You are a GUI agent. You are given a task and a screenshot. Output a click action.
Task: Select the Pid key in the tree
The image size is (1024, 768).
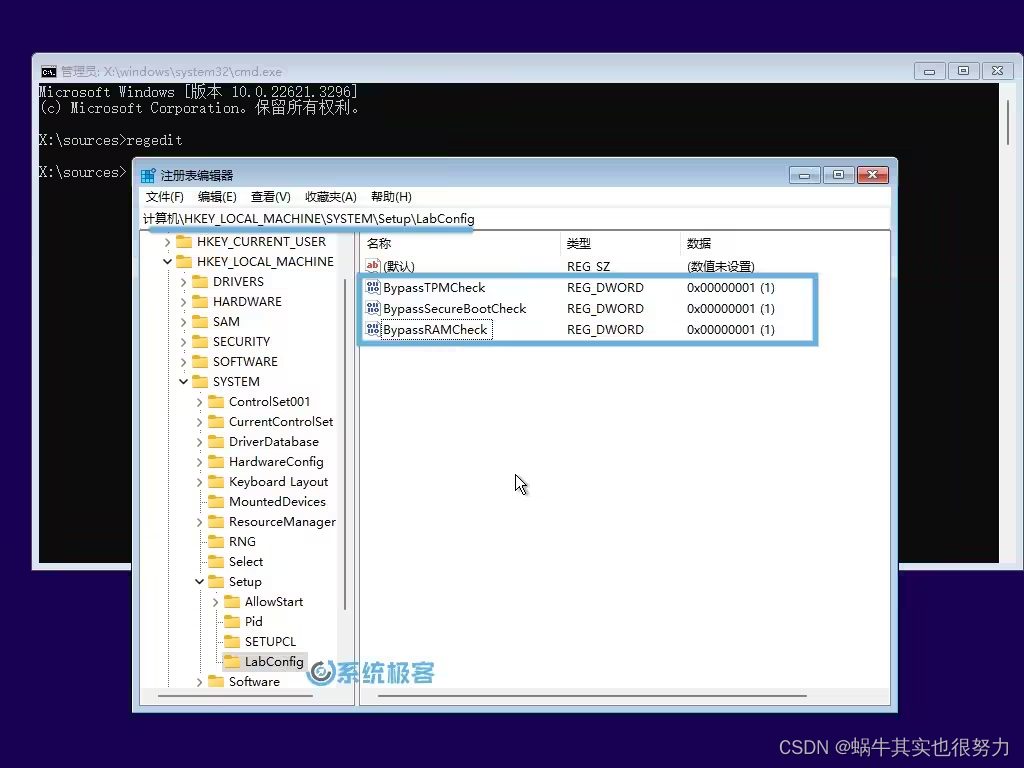[x=253, y=622]
